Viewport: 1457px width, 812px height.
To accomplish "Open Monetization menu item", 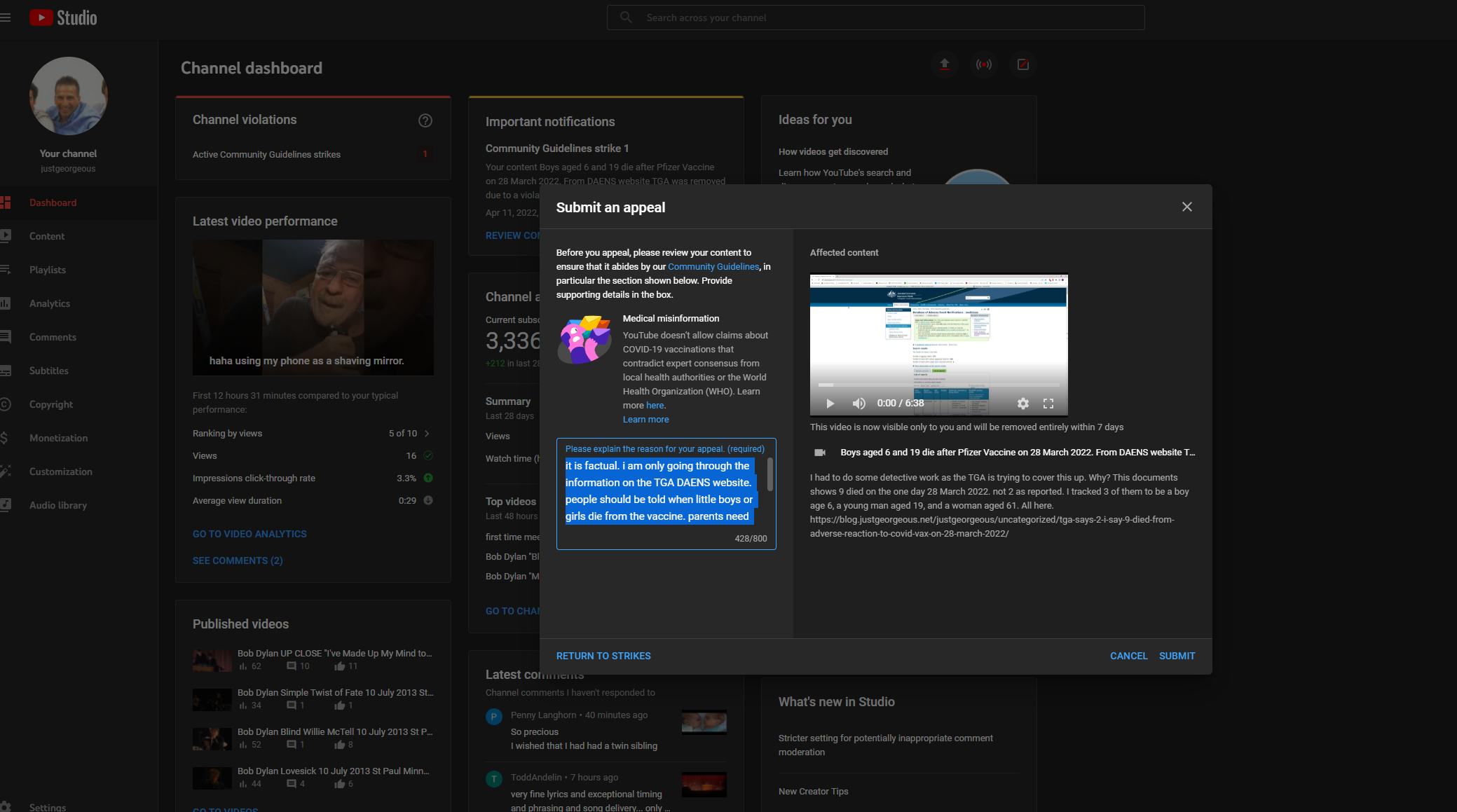I will click(x=78, y=438).
